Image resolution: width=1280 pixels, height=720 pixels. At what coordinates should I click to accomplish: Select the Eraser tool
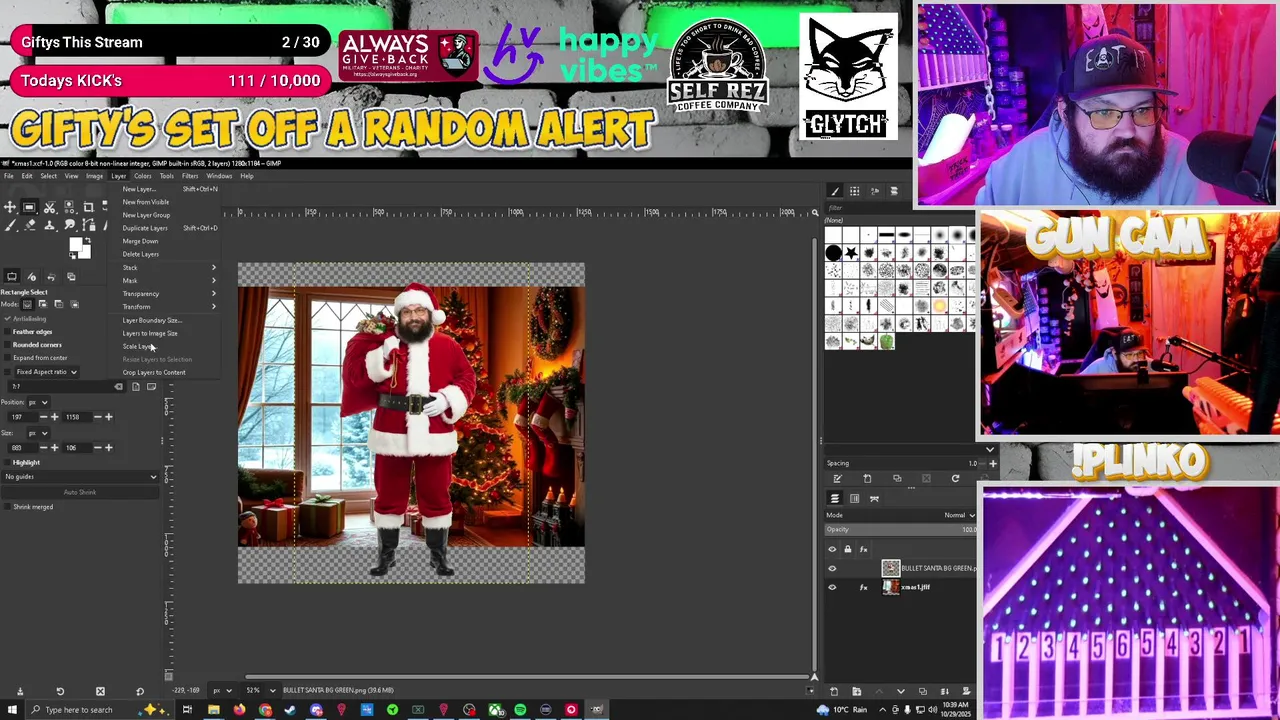tap(29, 225)
